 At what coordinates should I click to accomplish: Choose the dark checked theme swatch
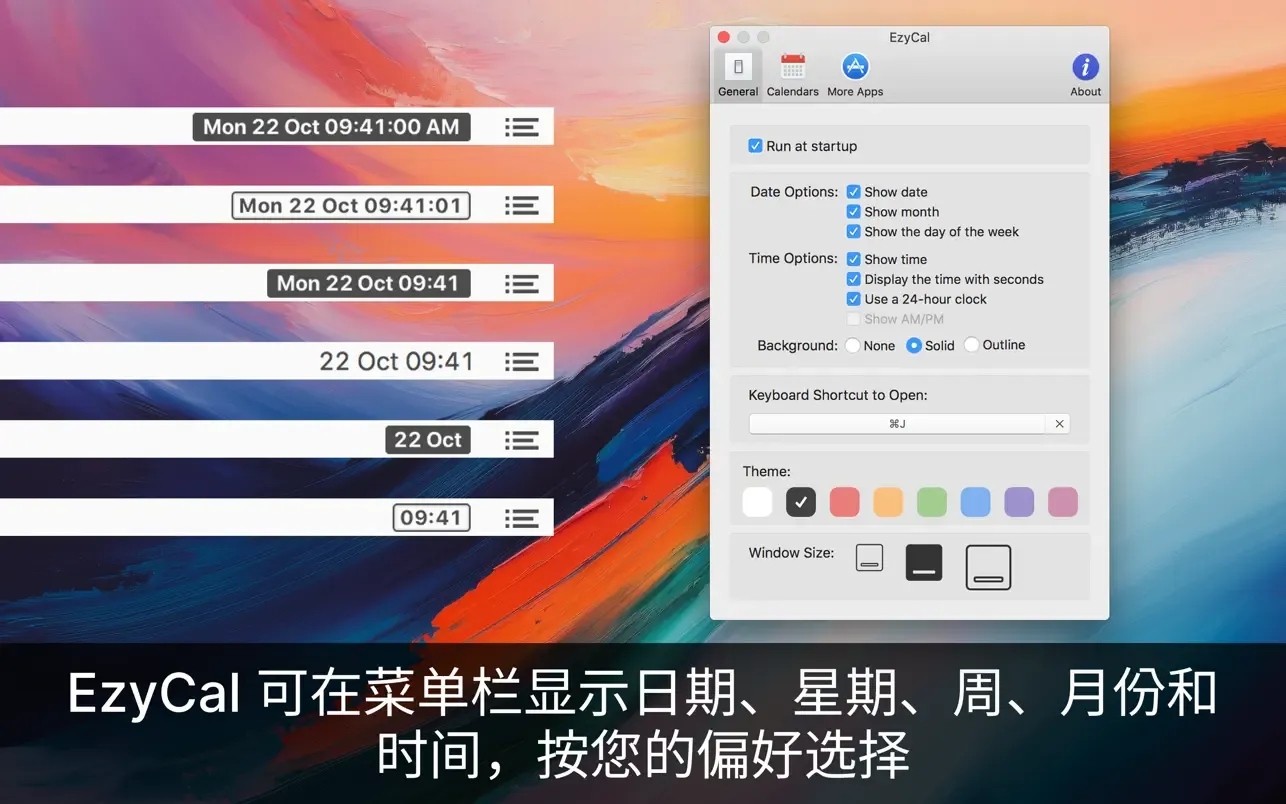801,502
